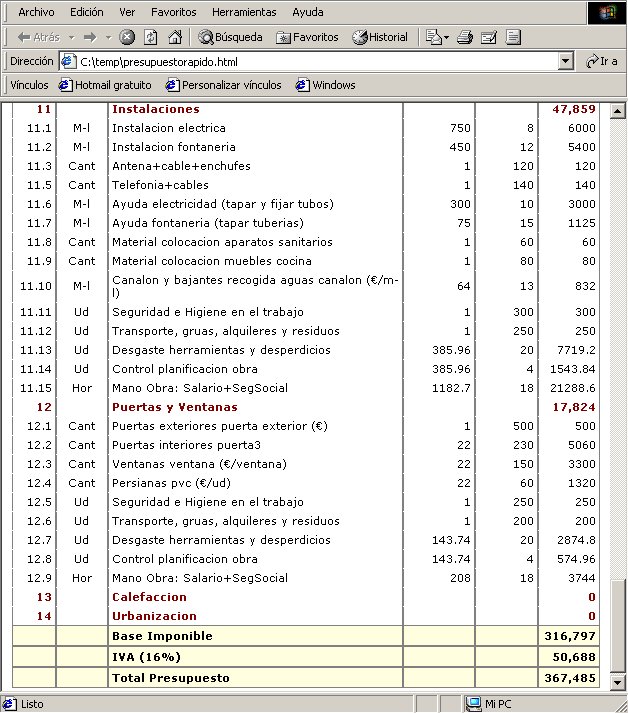The width and height of the screenshot is (628, 713).
Task: Click the total amount 367,485
Action: tap(570, 678)
